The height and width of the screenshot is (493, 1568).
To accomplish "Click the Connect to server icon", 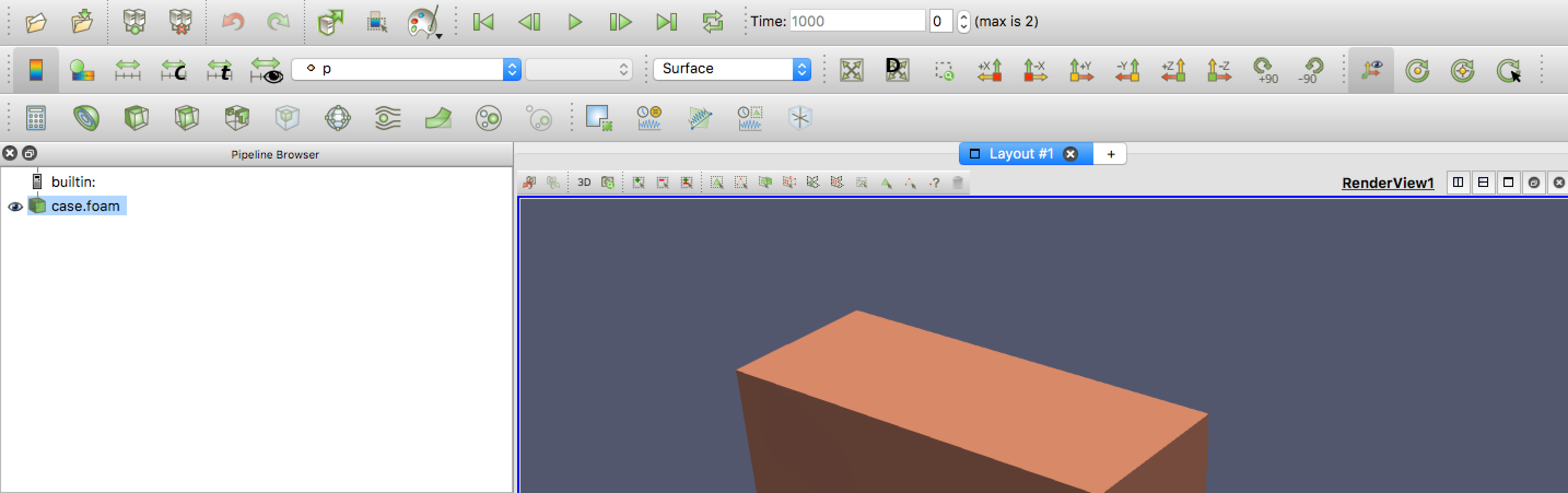I will coord(134,22).
